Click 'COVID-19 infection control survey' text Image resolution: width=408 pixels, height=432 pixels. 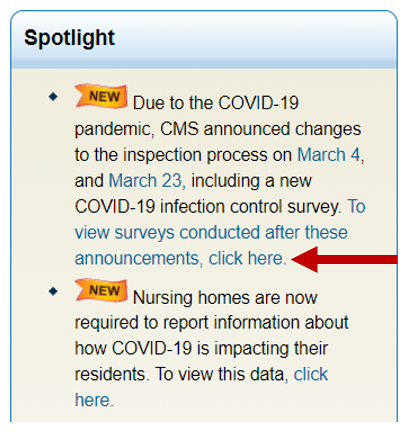208,207
